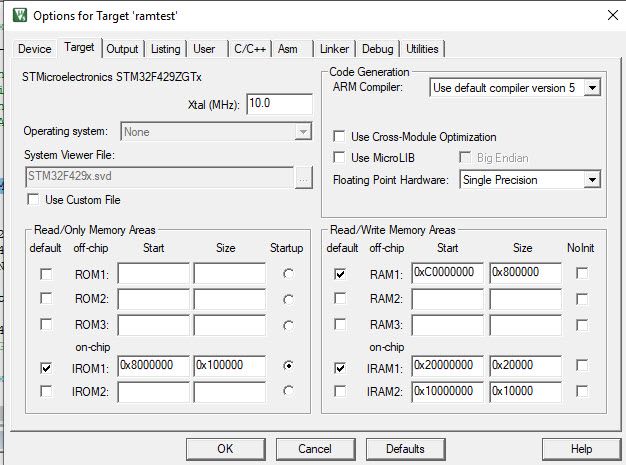Open the Output tab
The image size is (626, 465).
click(122, 49)
